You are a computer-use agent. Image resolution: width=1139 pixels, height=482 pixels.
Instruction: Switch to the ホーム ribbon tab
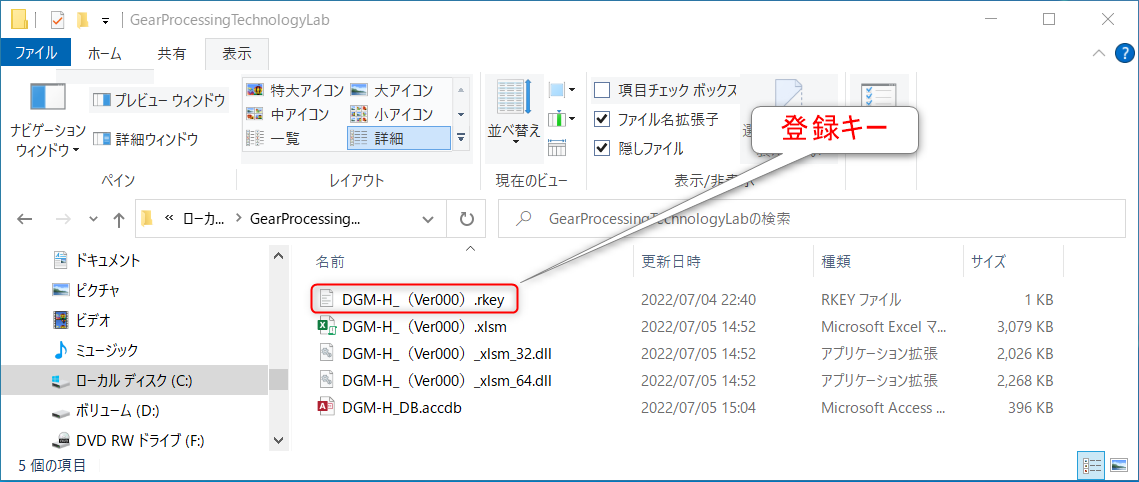coord(105,53)
